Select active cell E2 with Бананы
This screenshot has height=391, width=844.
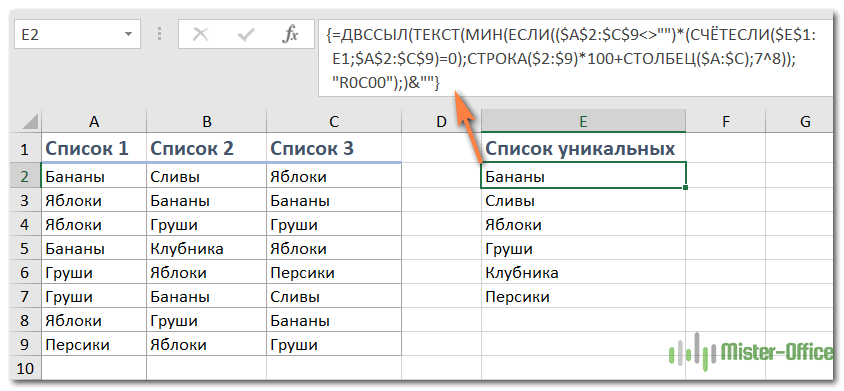coord(583,176)
